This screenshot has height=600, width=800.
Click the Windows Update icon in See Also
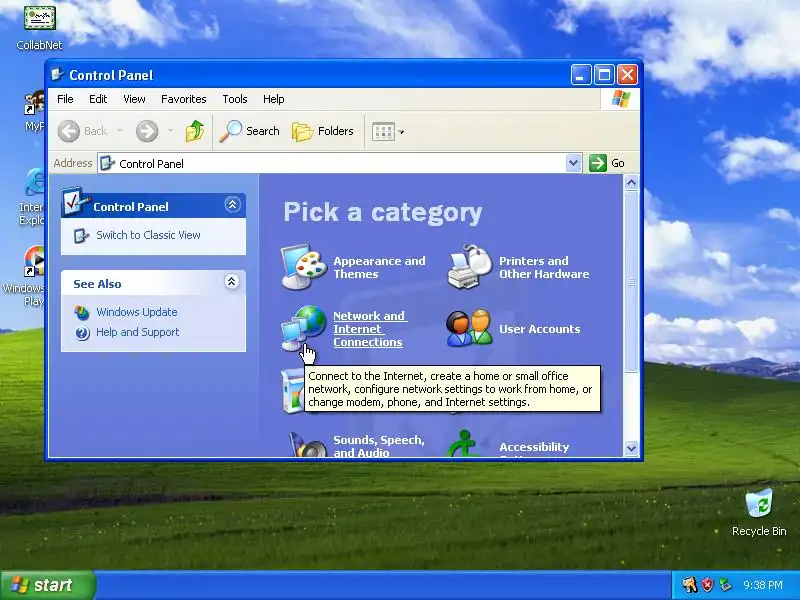coord(82,312)
